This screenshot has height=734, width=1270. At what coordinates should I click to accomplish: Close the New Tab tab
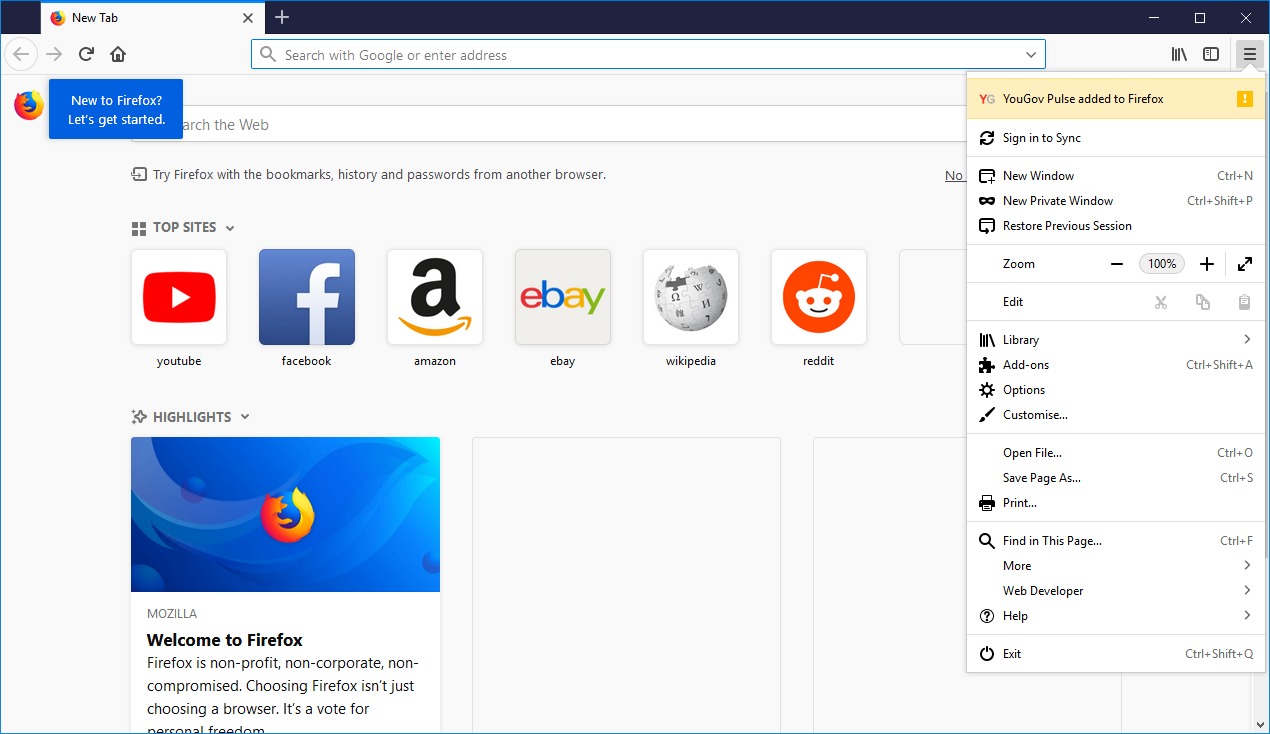(248, 18)
